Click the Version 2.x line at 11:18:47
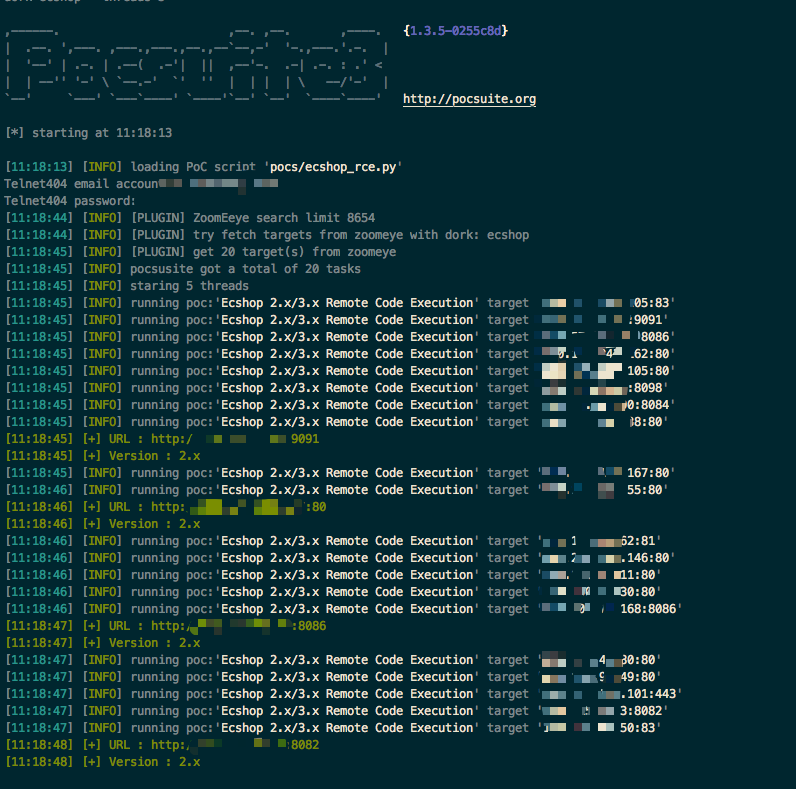The height and width of the screenshot is (789, 796). 103,643
